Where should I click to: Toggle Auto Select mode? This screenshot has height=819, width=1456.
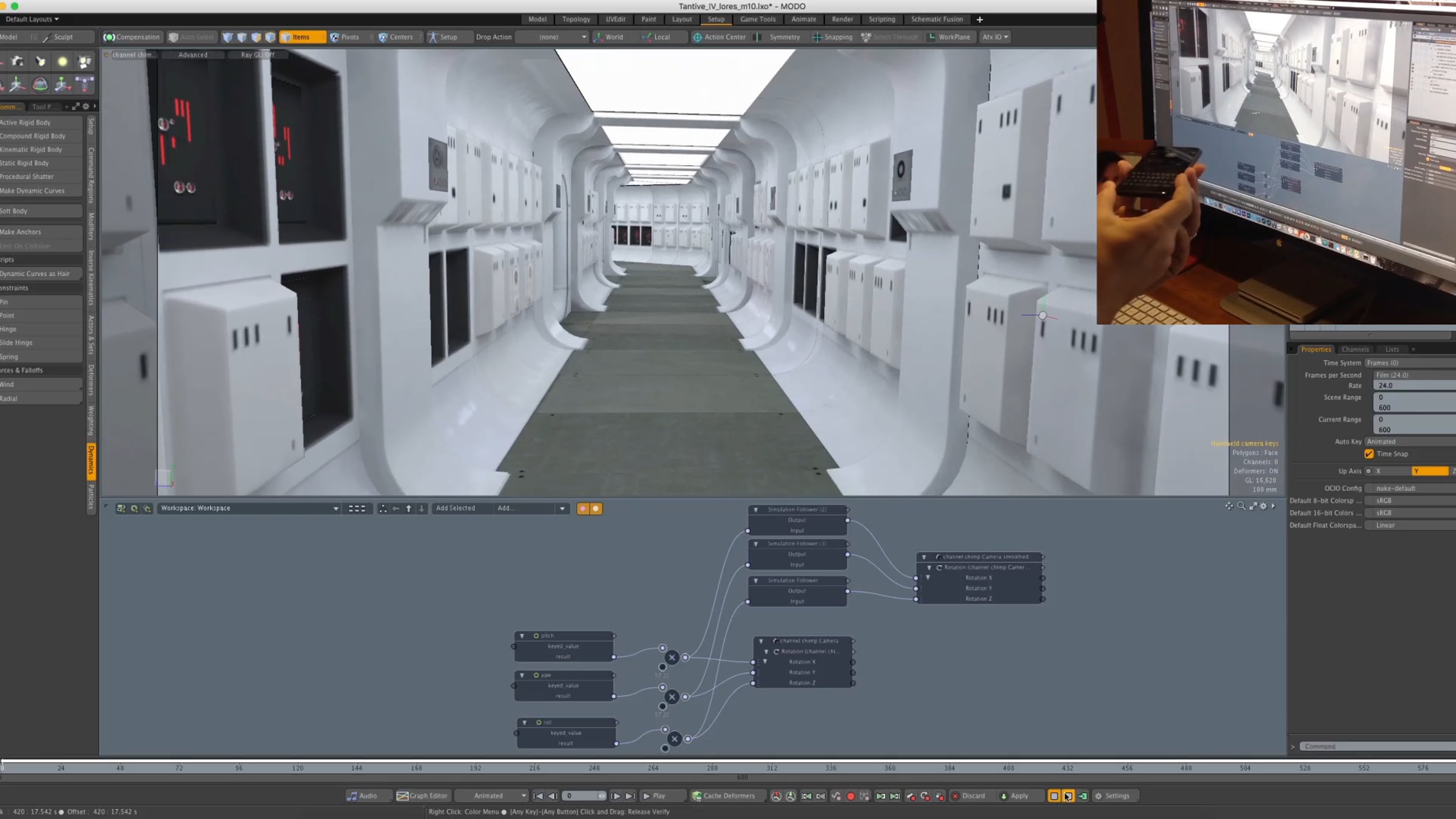point(191,37)
